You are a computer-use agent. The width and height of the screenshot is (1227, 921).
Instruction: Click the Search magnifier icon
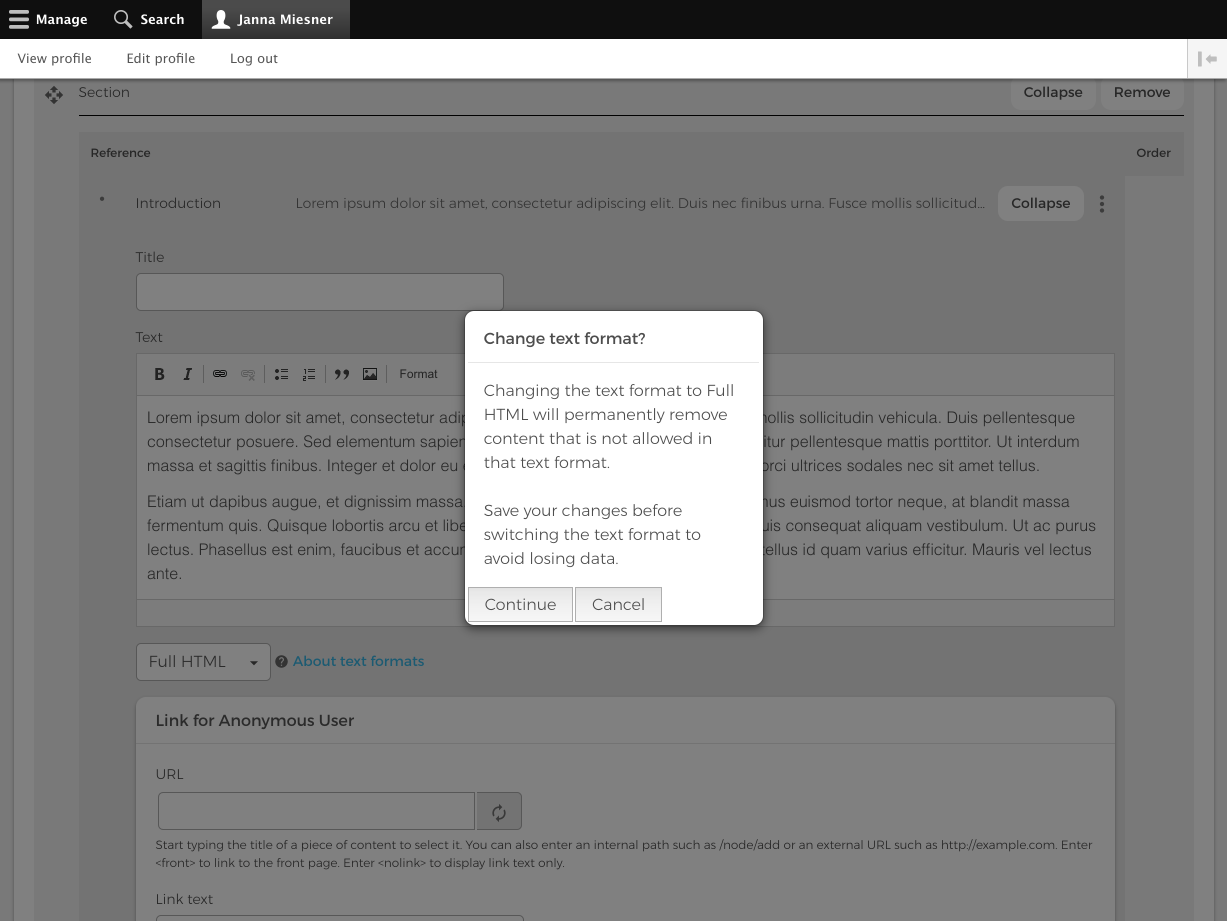(x=123, y=19)
